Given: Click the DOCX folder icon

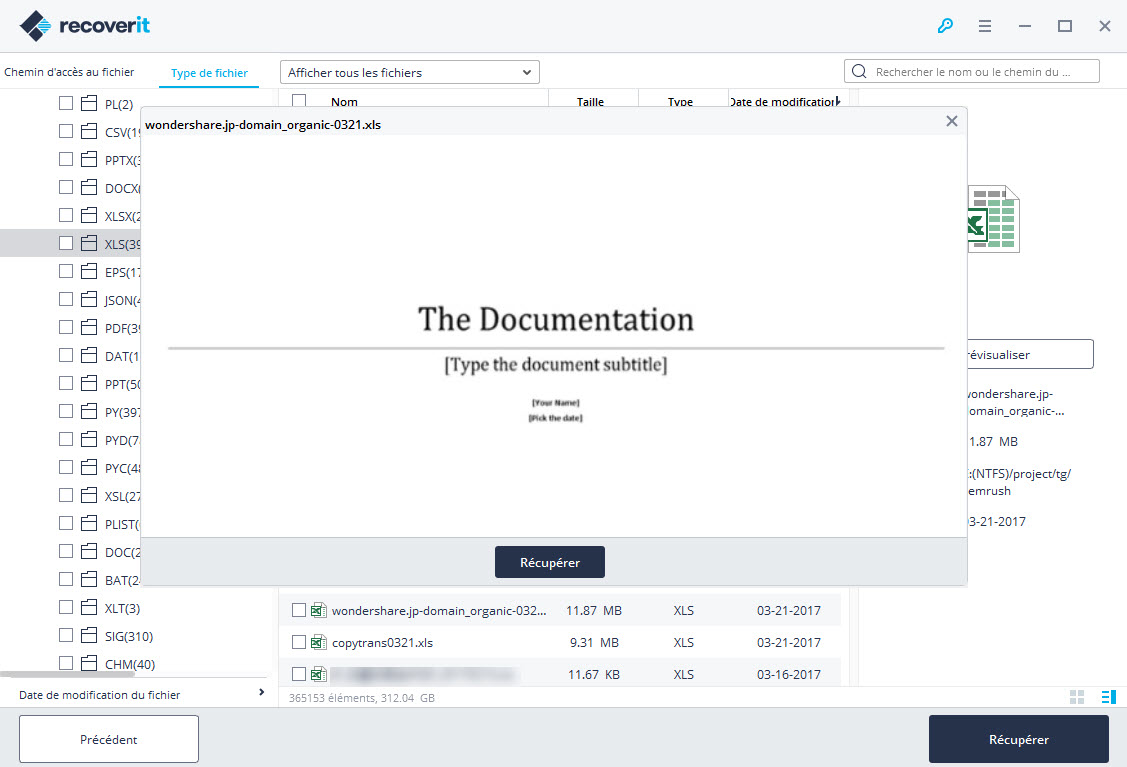Looking at the screenshot, I should [89, 188].
